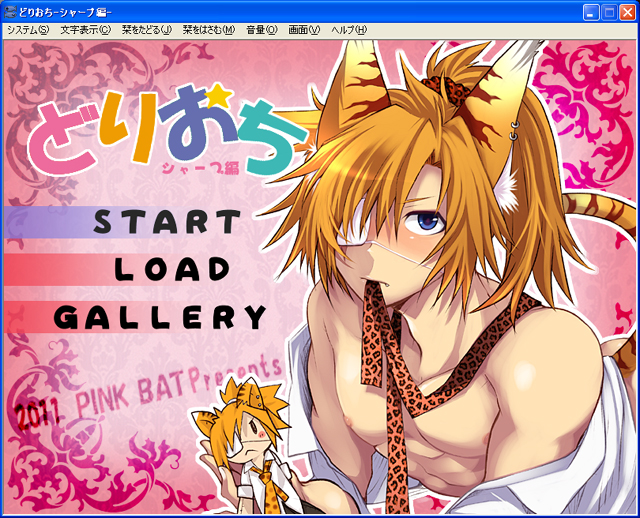Click the application icon in title bar
Image resolution: width=640 pixels, height=518 pixels.
pyautogui.click(x=10, y=12)
